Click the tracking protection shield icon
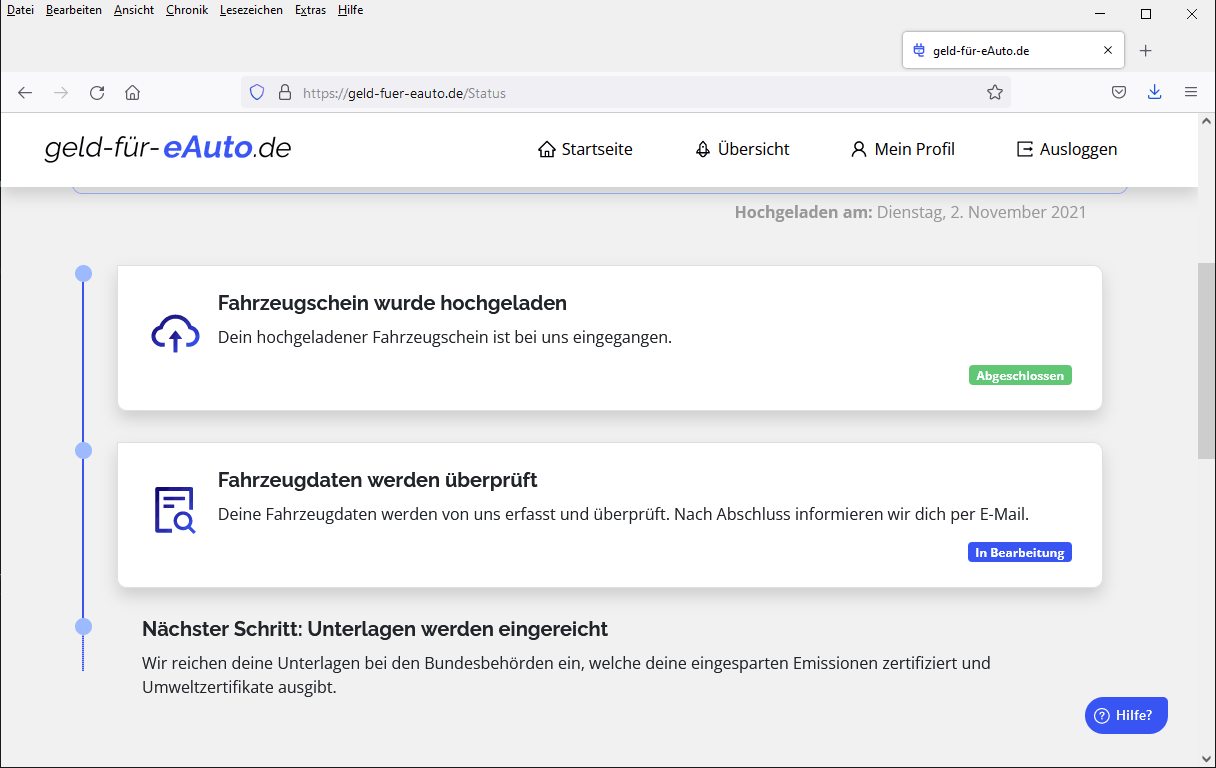 (257, 93)
